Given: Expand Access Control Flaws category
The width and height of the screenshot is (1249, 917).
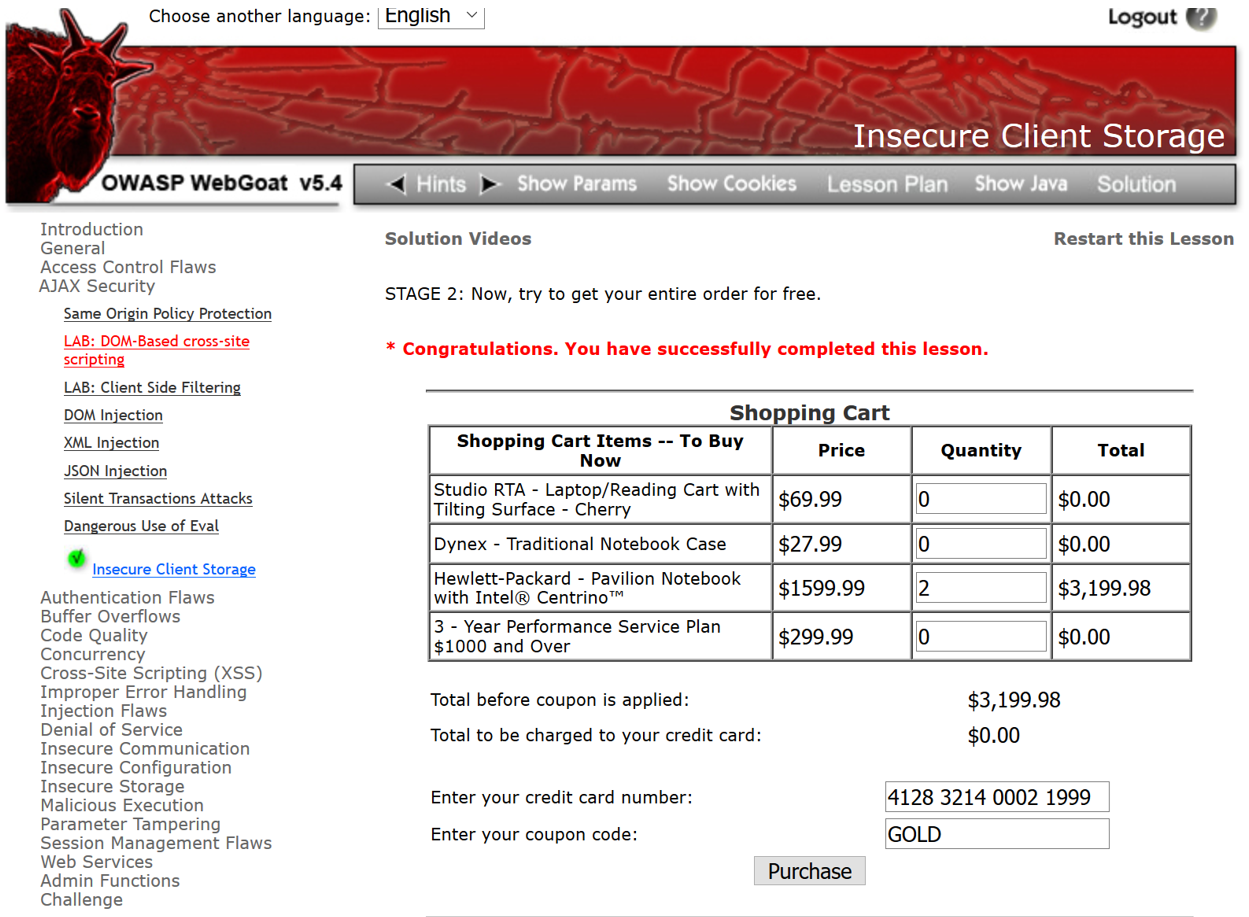Looking at the screenshot, I should pos(128,267).
